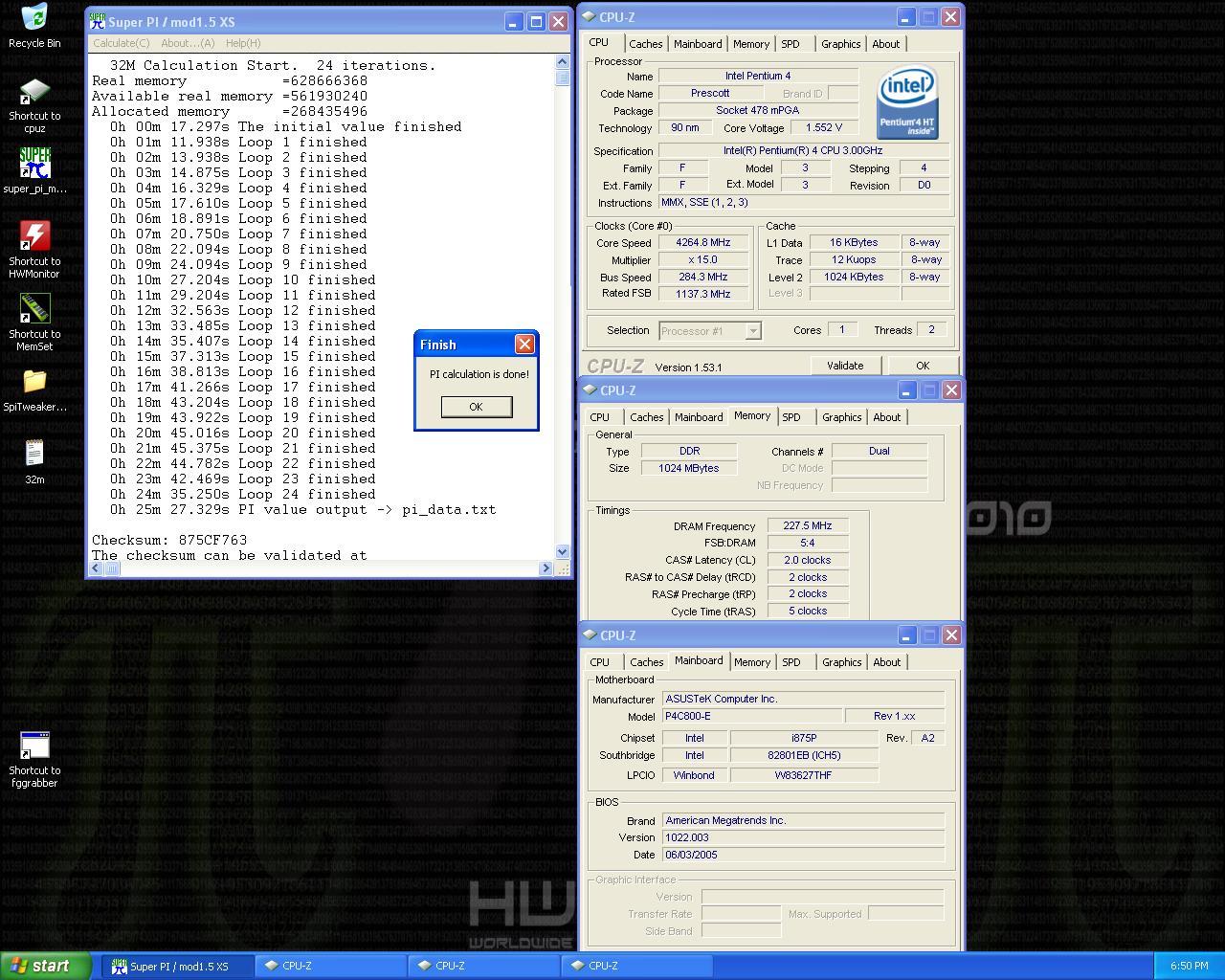Open the Shortcut to HWMonitor icon
This screenshot has width=1225, height=980.
point(34,236)
